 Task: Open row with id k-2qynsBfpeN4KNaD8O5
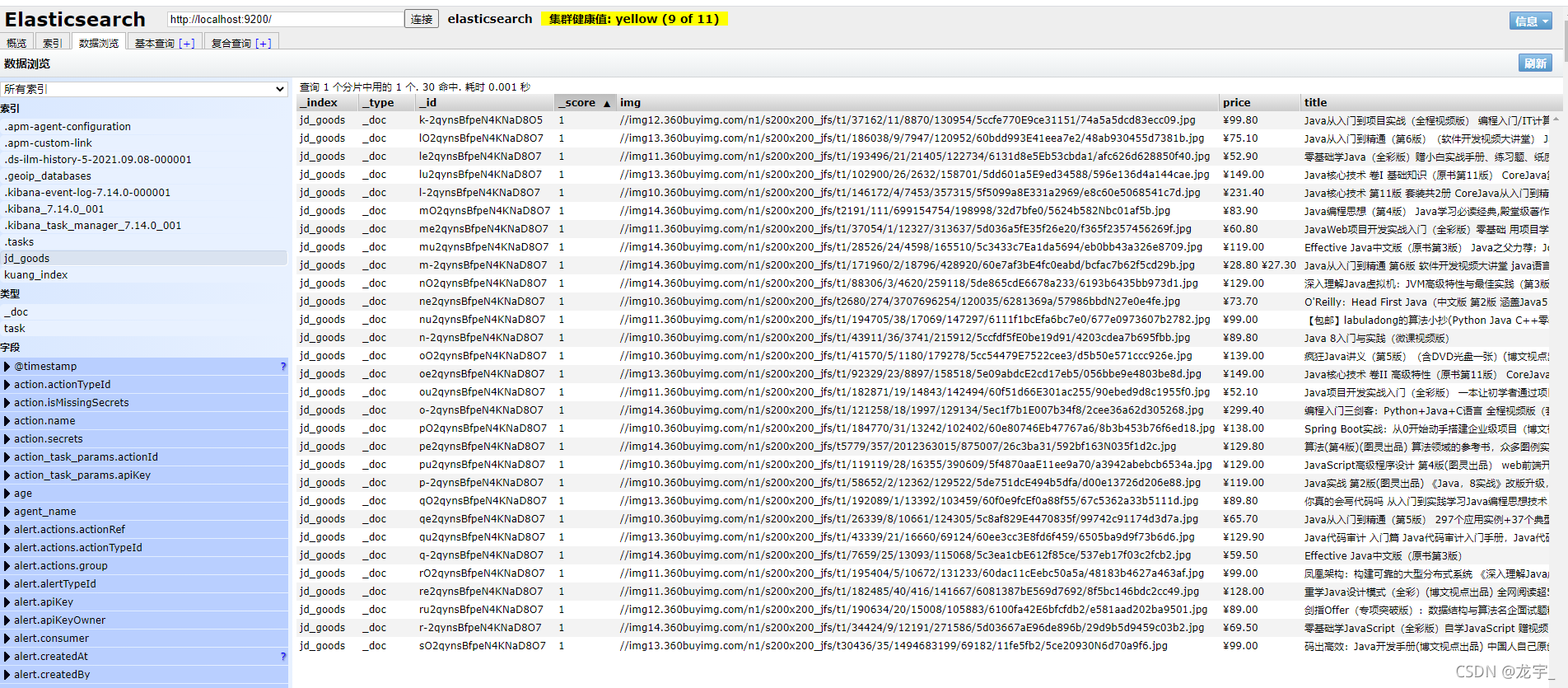point(481,119)
